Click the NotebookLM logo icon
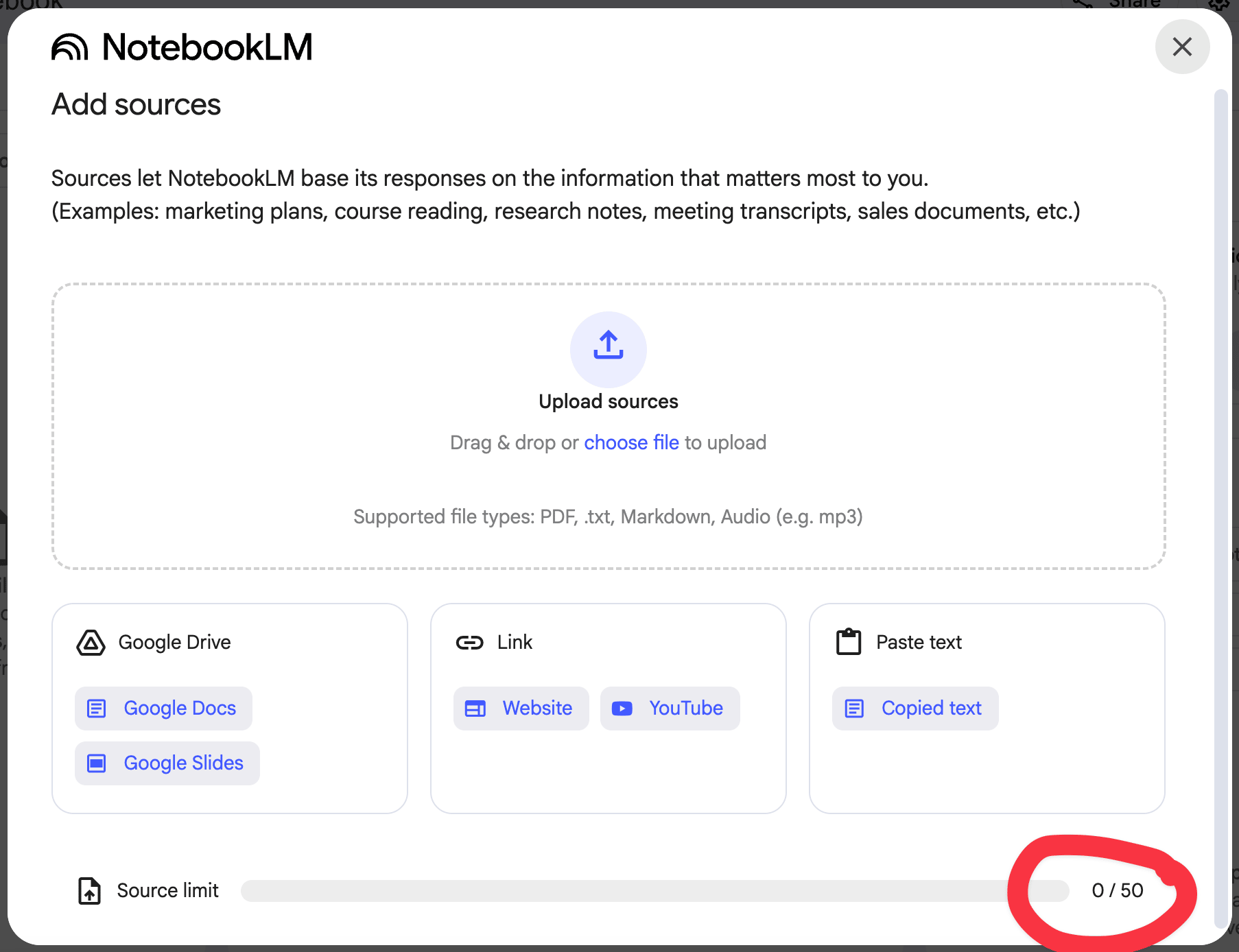Image resolution: width=1239 pixels, height=952 pixels. 70,47
